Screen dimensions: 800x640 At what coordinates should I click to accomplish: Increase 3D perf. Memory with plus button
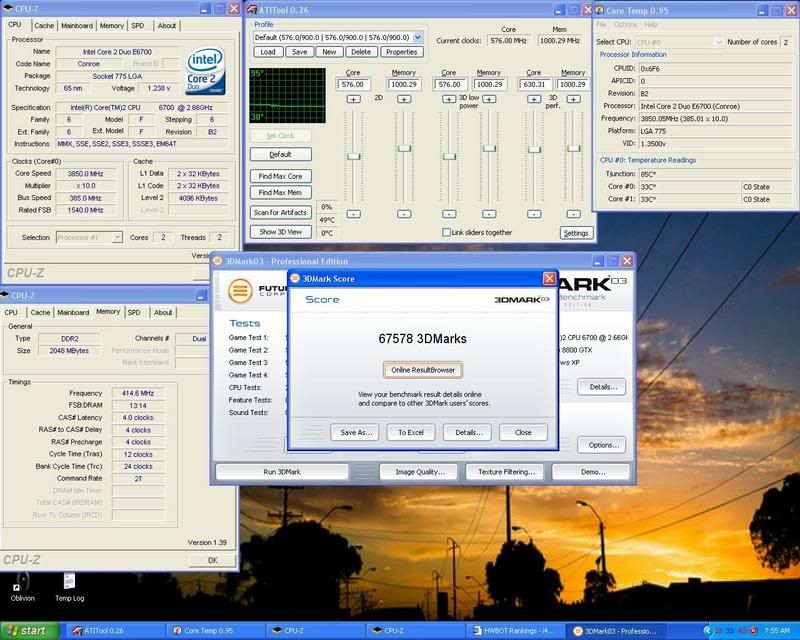point(573,99)
